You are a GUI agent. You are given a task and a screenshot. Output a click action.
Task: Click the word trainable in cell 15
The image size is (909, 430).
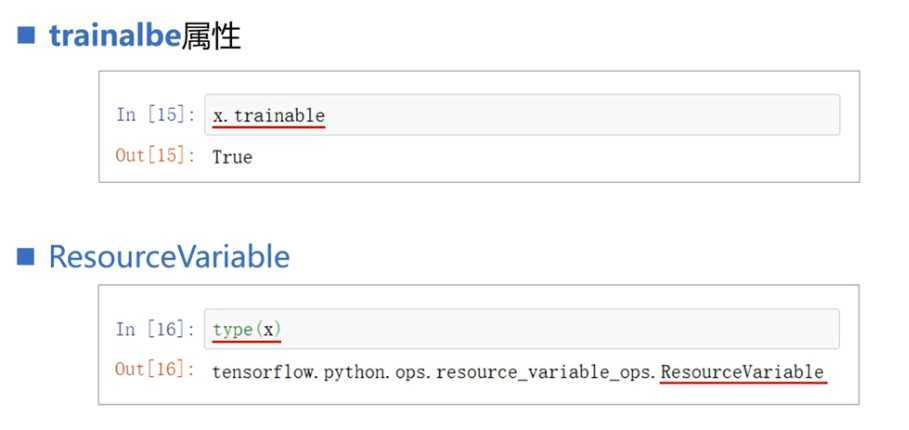click(279, 116)
